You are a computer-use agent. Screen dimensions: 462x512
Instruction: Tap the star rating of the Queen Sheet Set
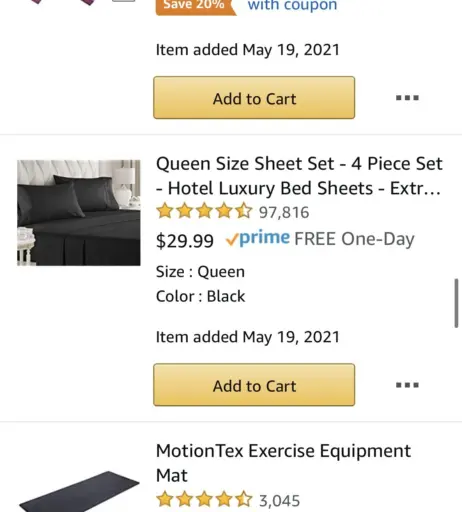pos(204,211)
